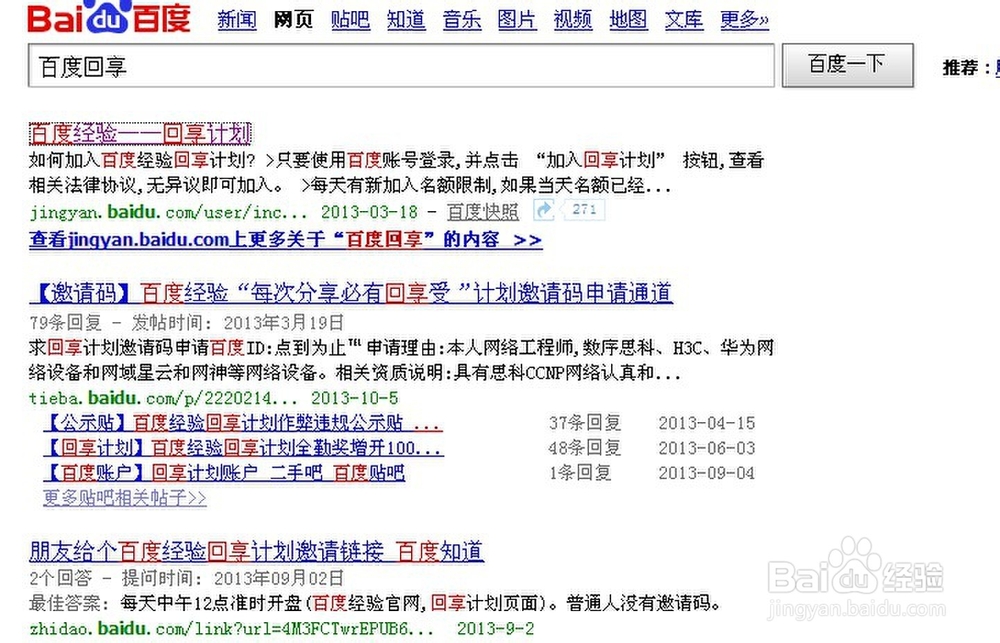Click the 百度一下 search button
The image size is (1000, 643).
coord(847,63)
